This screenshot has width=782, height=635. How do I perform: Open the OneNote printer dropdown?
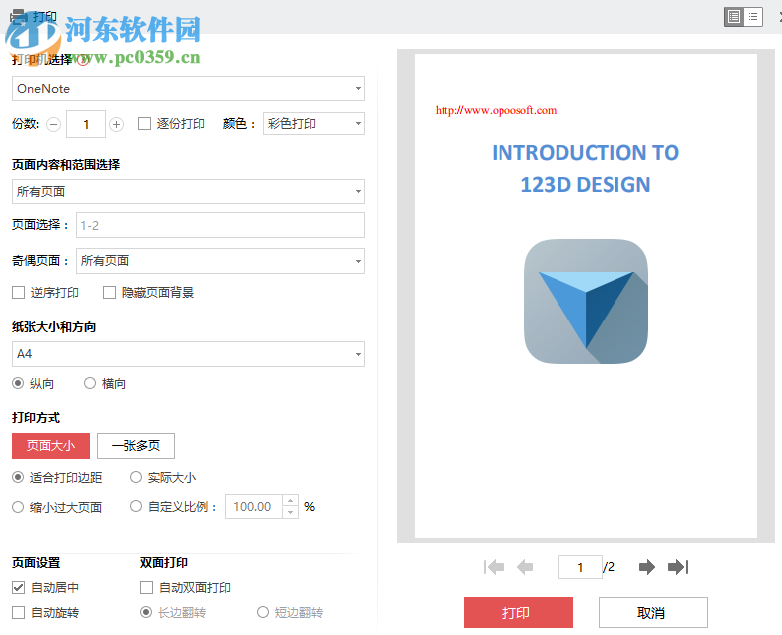[x=189, y=89]
